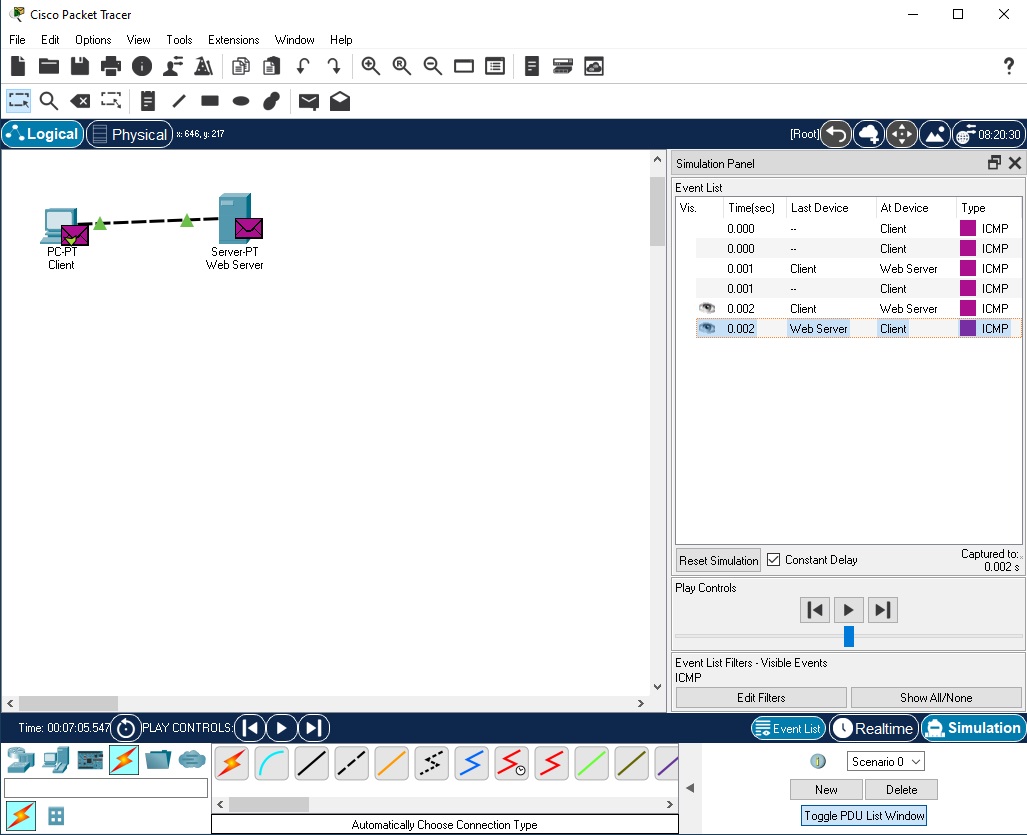This screenshot has width=1027, height=835.
Task: Pick the Copper Straight-Through cable
Action: [x=312, y=764]
